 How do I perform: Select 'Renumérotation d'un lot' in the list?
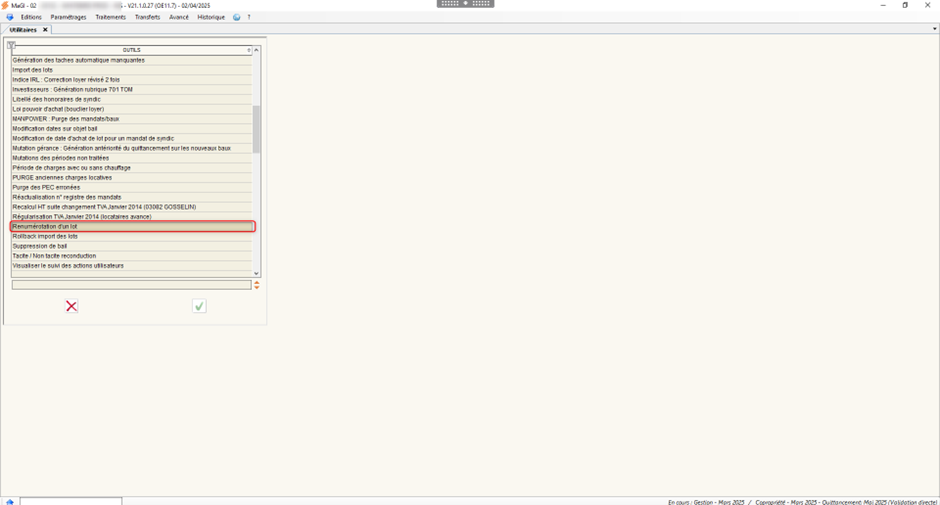(x=132, y=227)
